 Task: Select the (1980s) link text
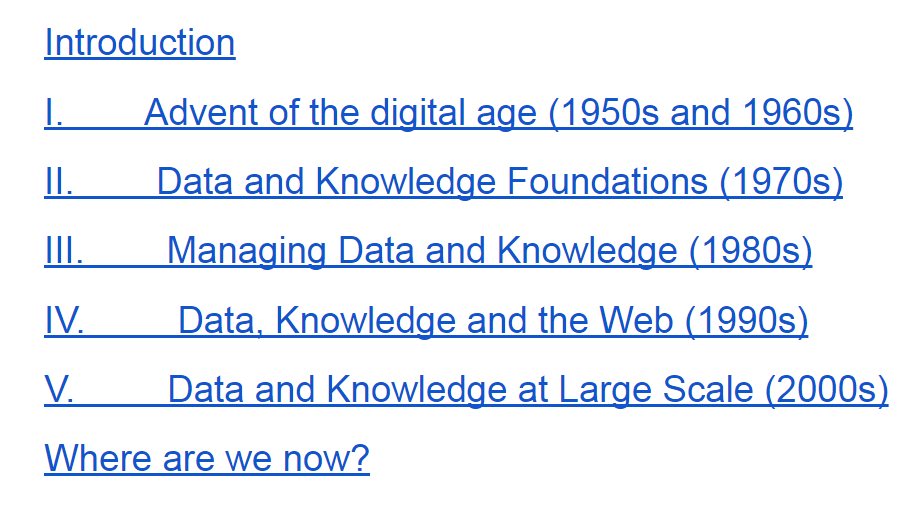[x=750, y=251]
